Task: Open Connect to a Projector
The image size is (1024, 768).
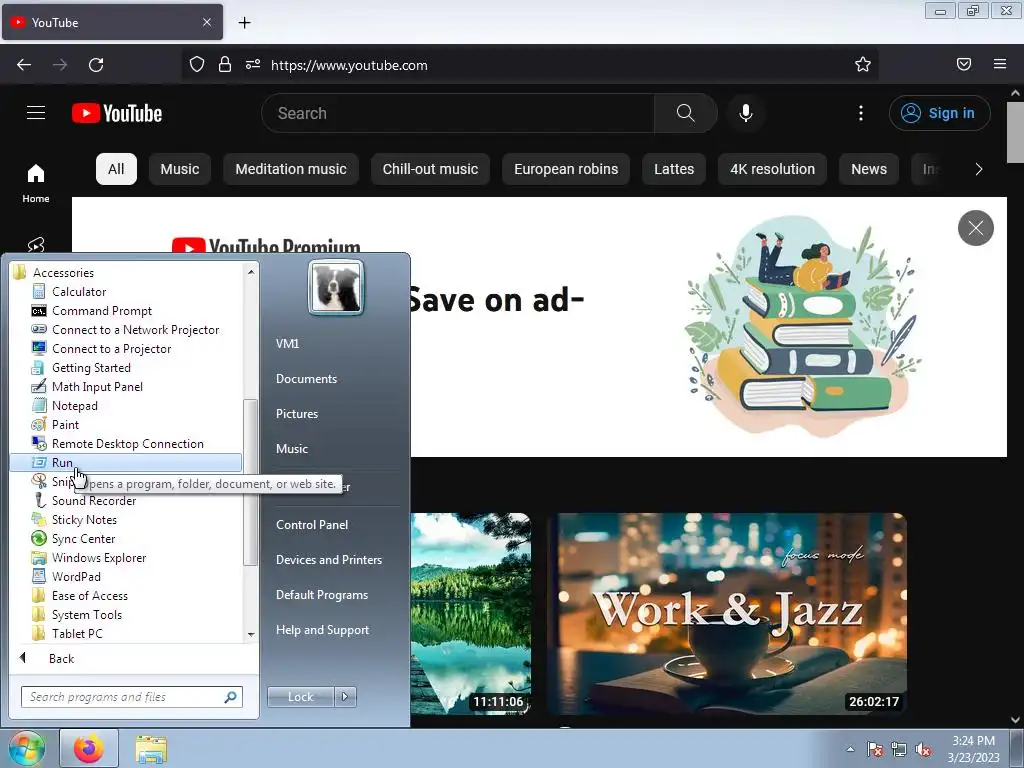Action: coord(111,349)
